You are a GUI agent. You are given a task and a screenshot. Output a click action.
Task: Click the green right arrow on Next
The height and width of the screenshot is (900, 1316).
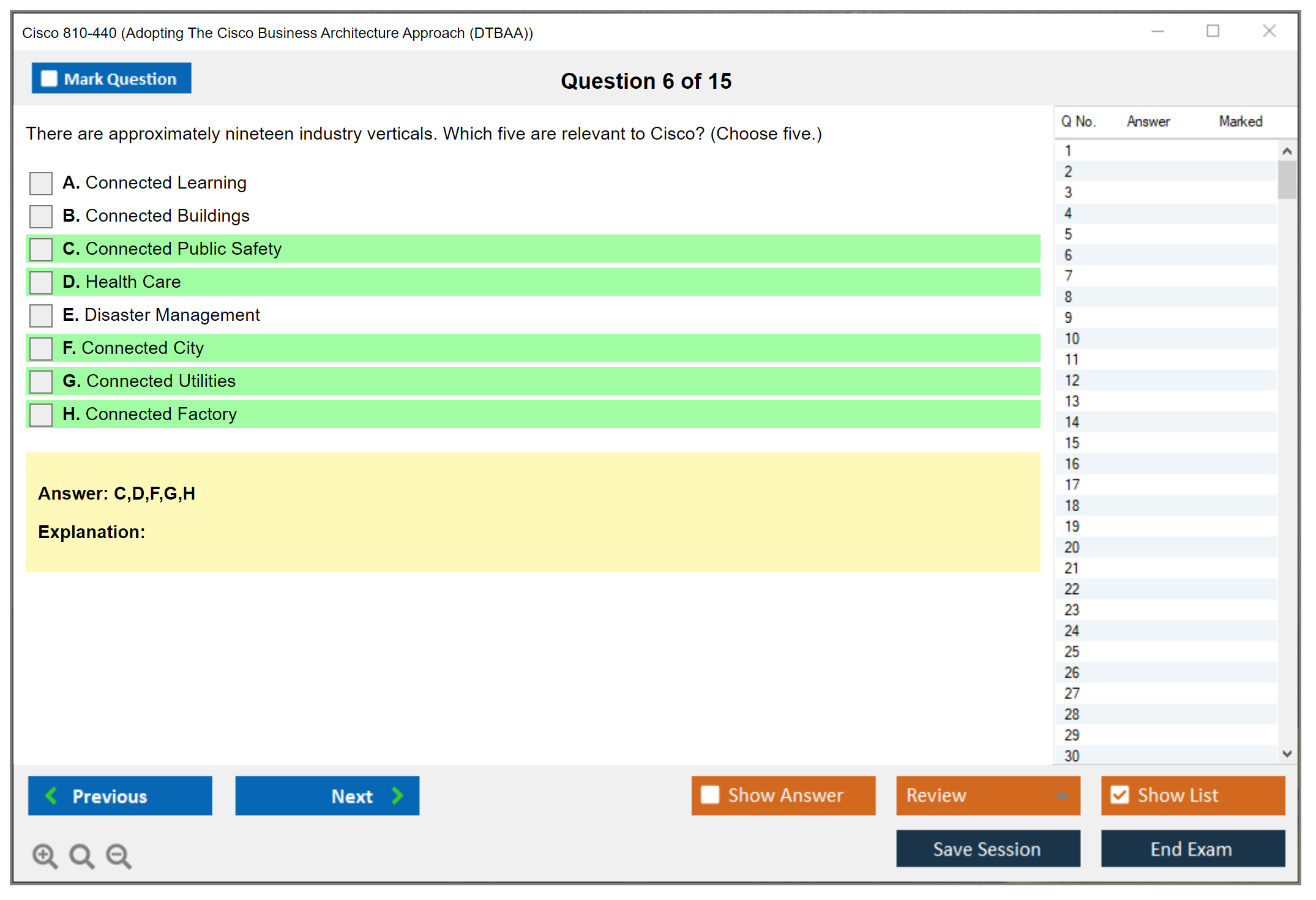tap(397, 795)
